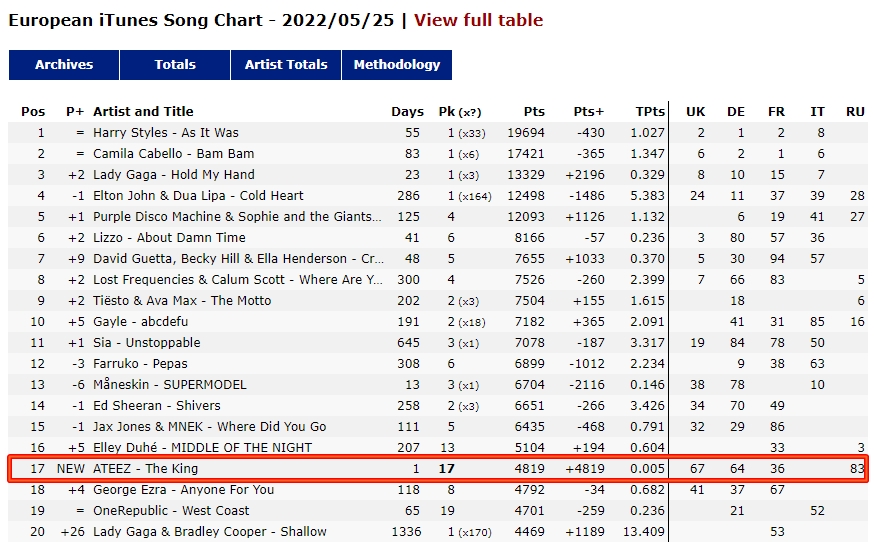Click the Lizzo - About Damn Time entry
This screenshot has width=874, height=542.
point(169,238)
